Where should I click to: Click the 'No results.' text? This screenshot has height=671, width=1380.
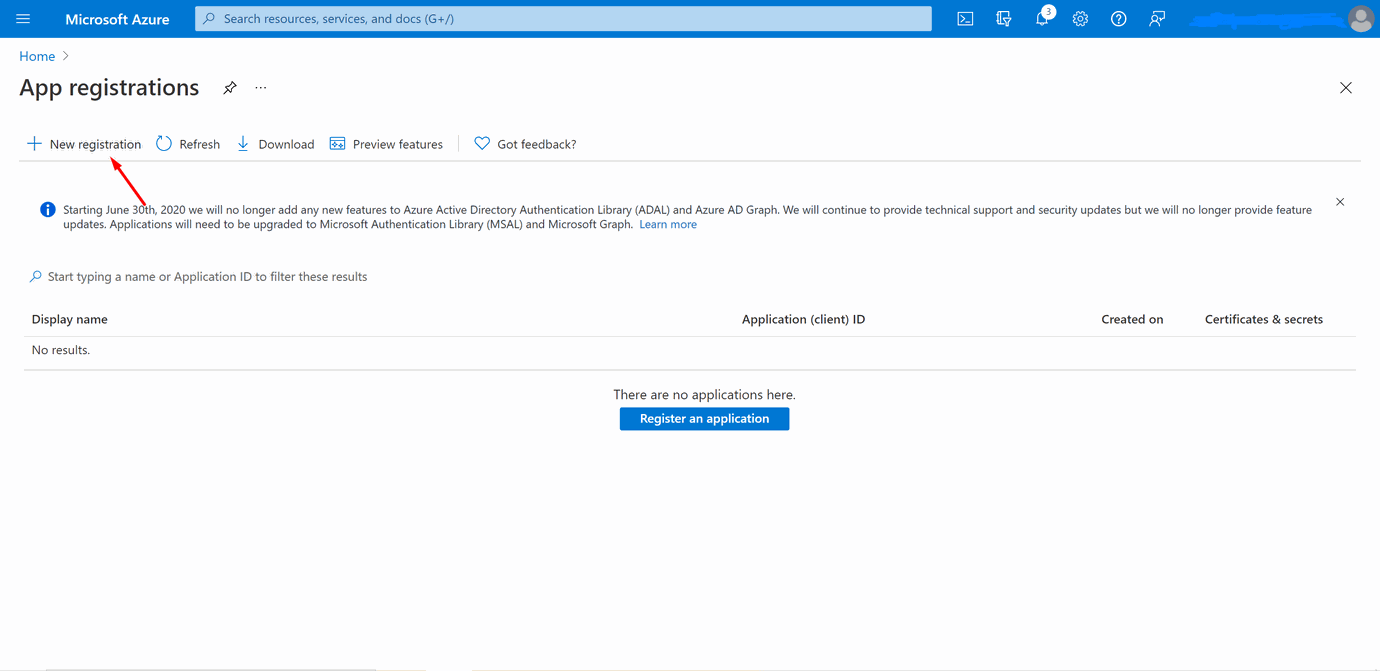click(x=61, y=350)
